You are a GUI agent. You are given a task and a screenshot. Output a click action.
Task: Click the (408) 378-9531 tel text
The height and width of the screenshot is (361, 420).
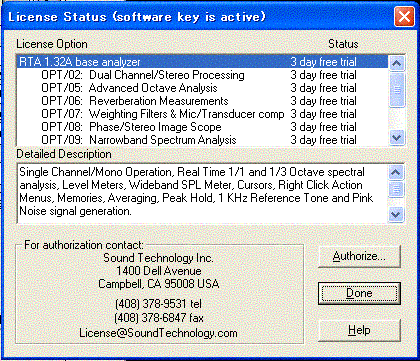tap(158, 304)
